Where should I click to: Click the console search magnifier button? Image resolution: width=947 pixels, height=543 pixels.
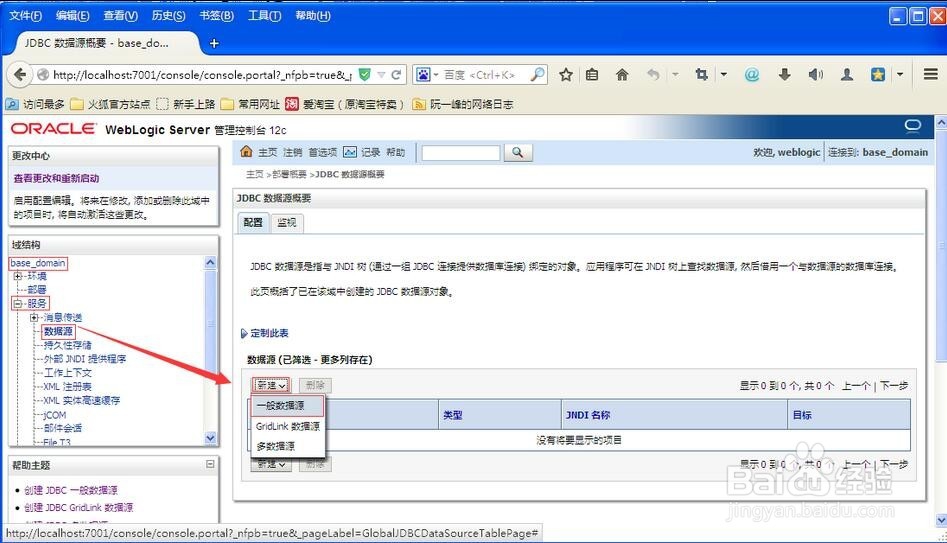pyautogui.click(x=517, y=152)
